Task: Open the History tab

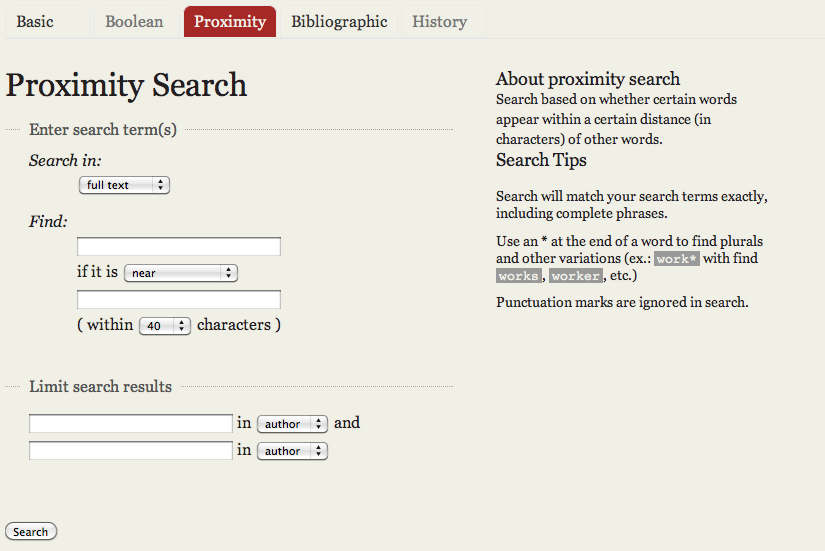Action: (x=444, y=22)
